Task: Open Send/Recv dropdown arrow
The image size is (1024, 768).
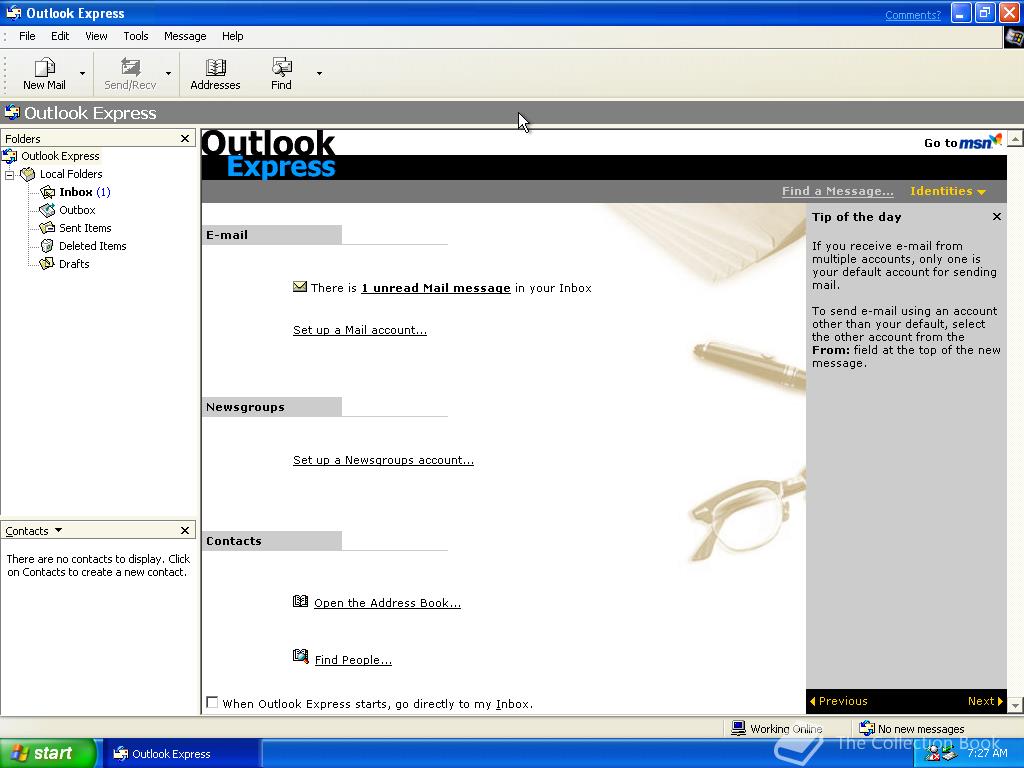Action: coord(168,73)
